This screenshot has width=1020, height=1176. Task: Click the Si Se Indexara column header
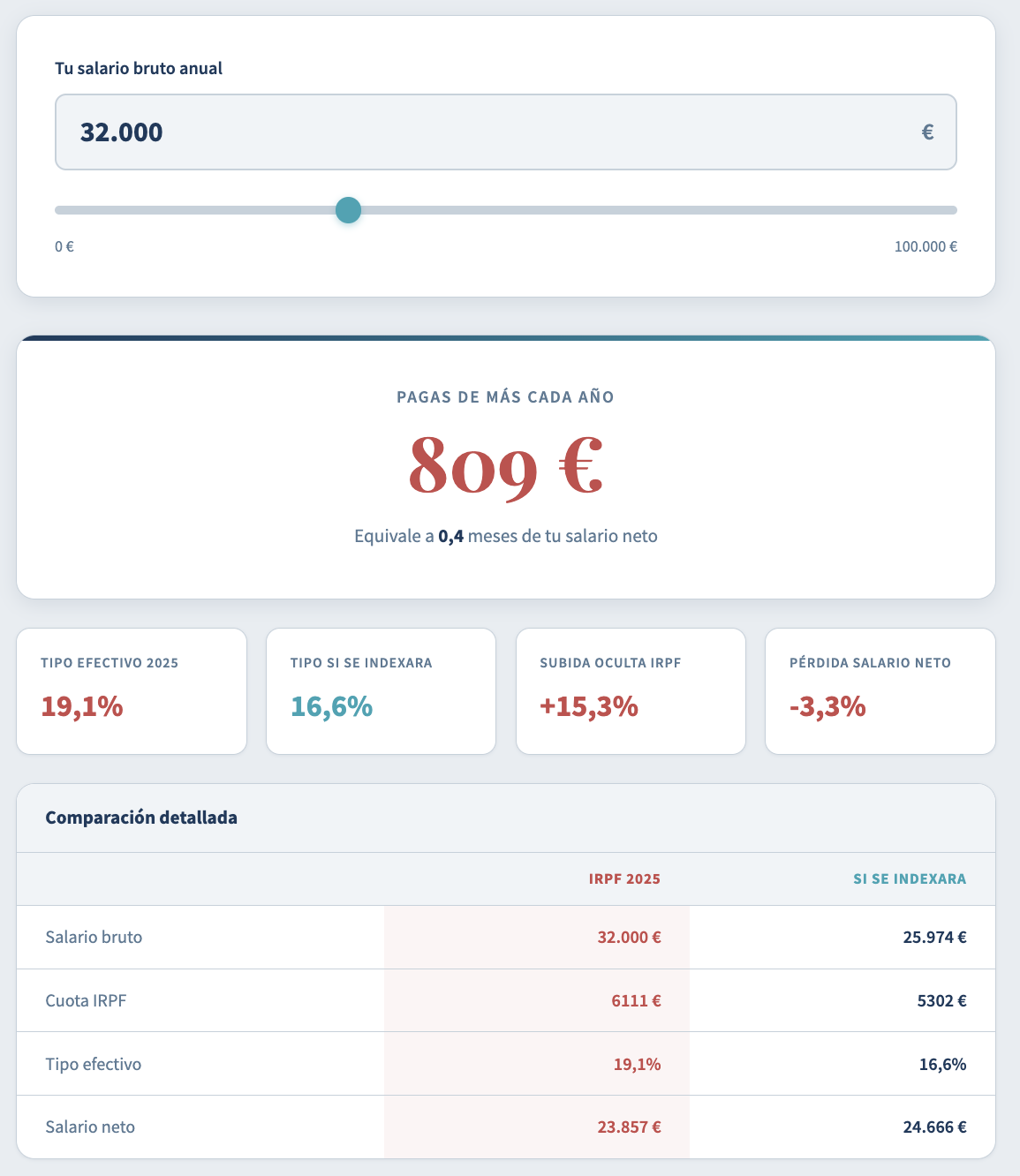click(x=909, y=878)
